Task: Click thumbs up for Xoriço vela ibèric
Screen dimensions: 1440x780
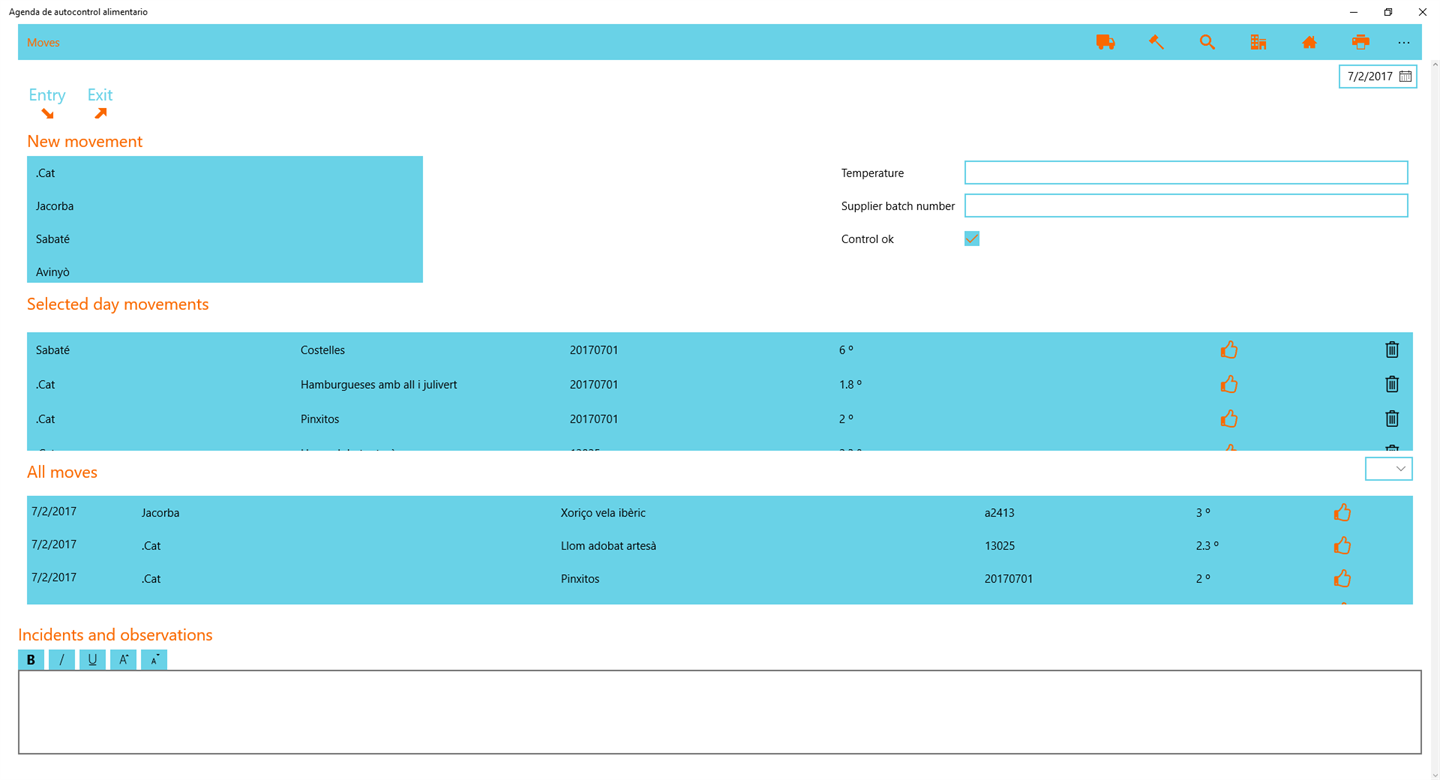Action: tap(1342, 513)
